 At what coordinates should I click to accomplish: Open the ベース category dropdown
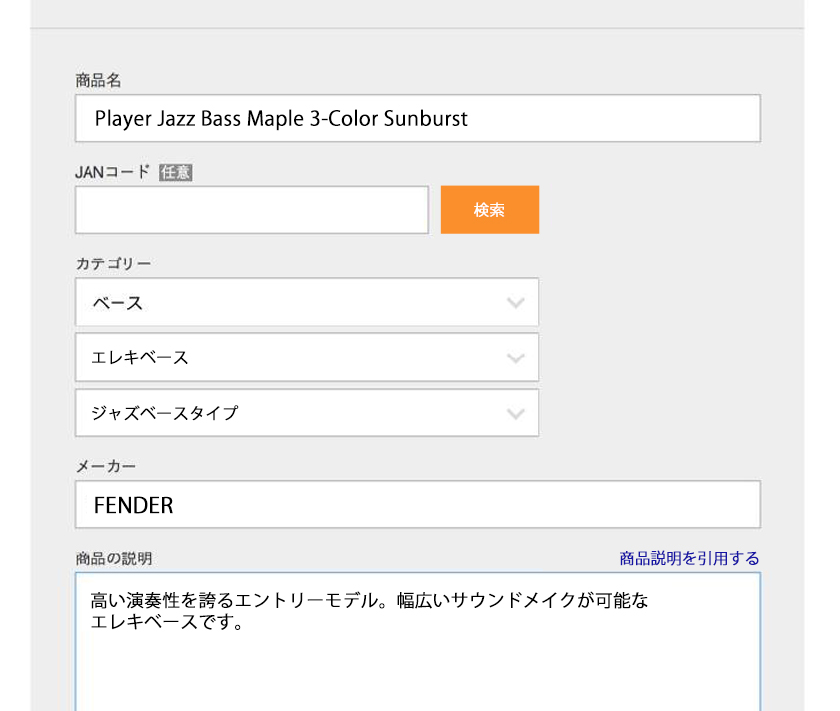pyautogui.click(x=306, y=302)
